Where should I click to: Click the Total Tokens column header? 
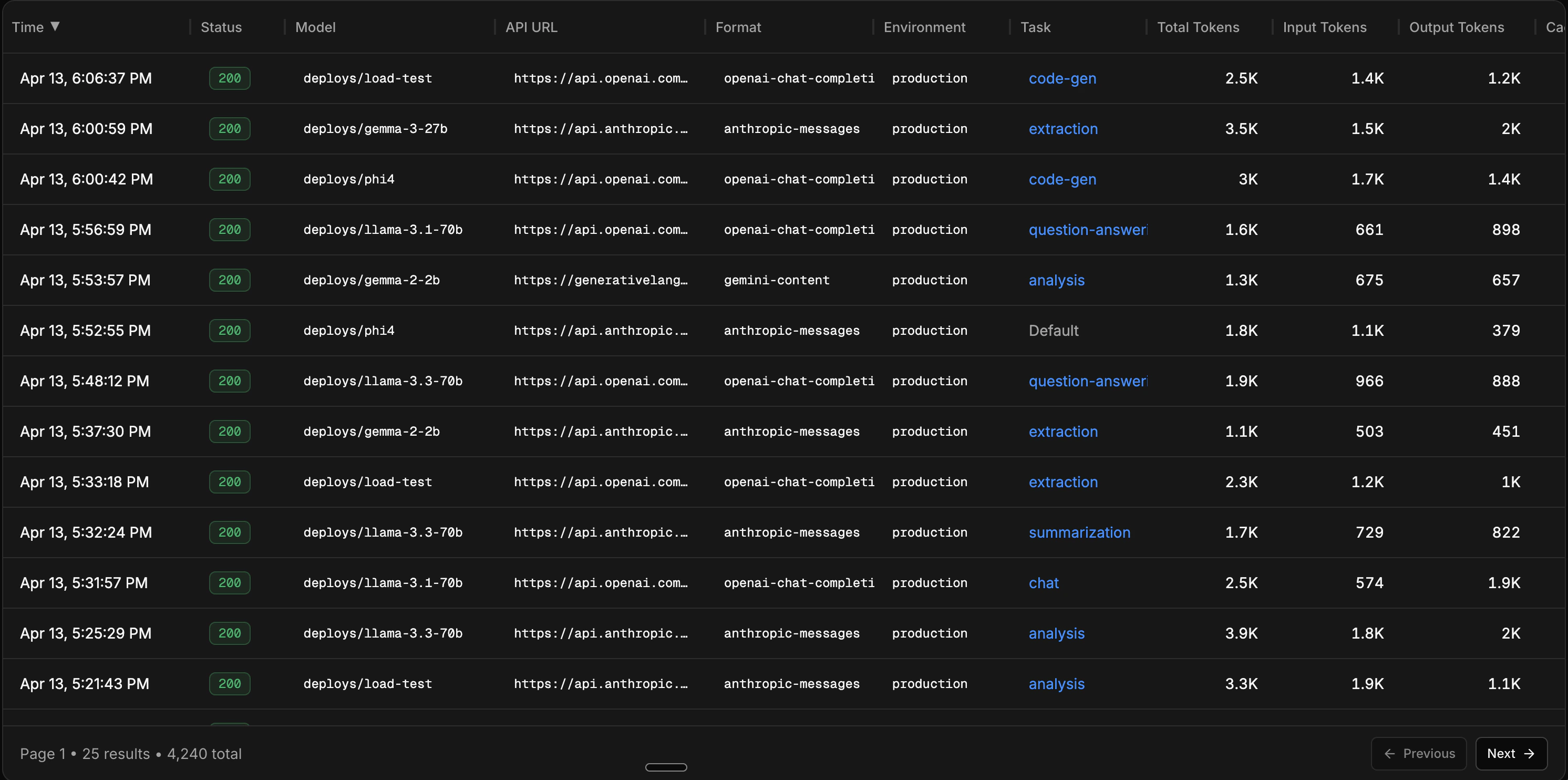(x=1198, y=27)
